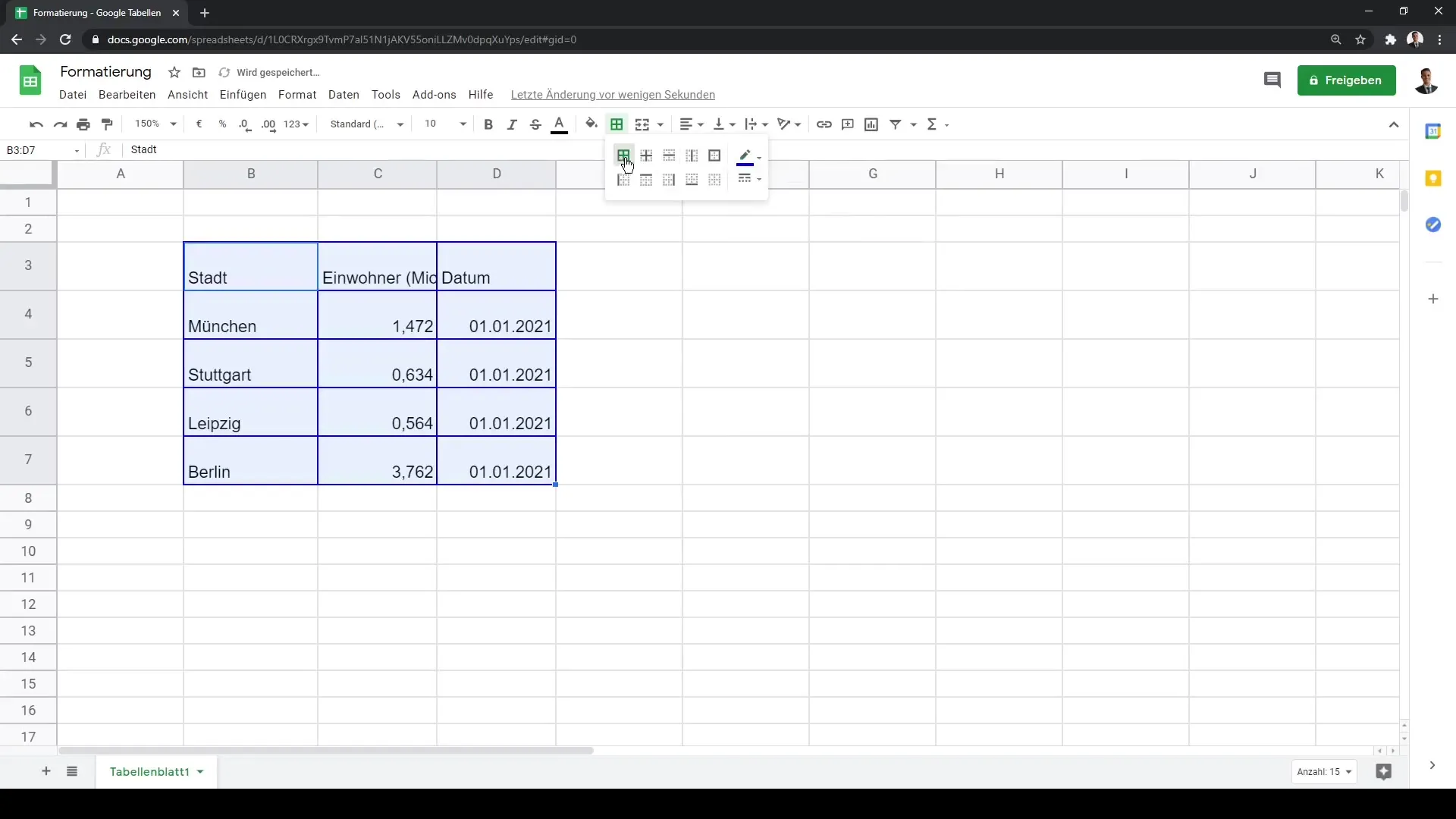Redo the last action
The height and width of the screenshot is (819, 1456).
coord(60,124)
